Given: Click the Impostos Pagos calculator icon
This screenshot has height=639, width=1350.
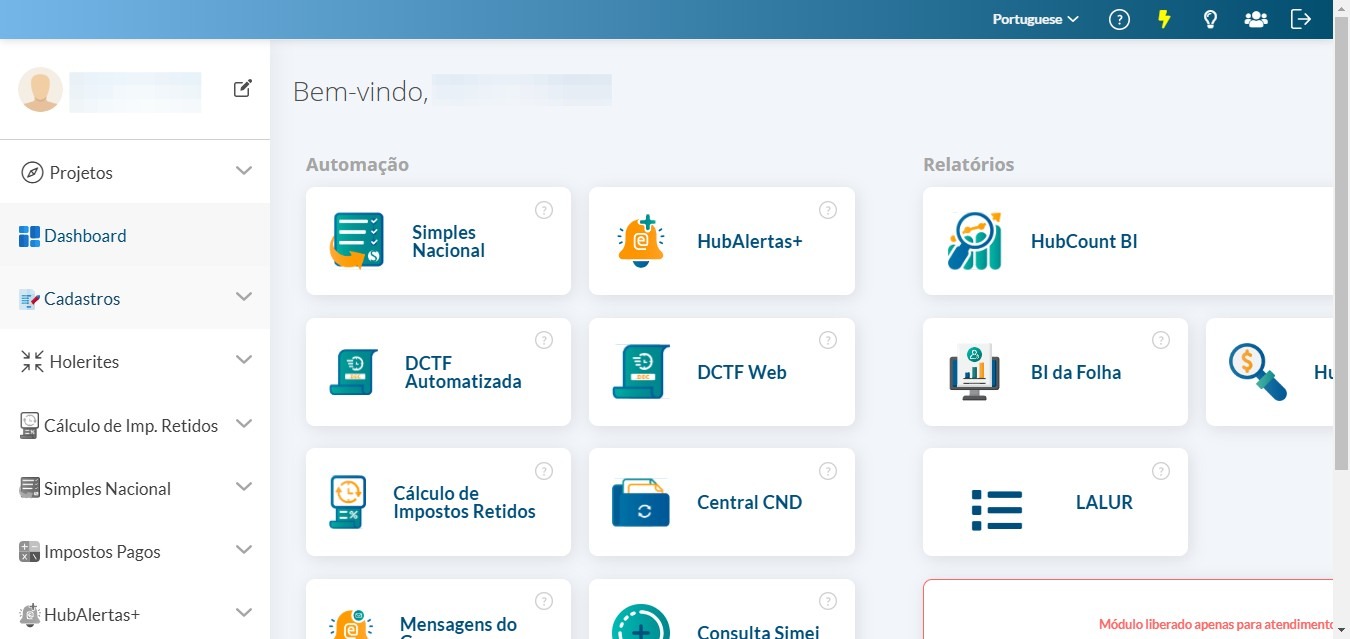Looking at the screenshot, I should pos(30,551).
